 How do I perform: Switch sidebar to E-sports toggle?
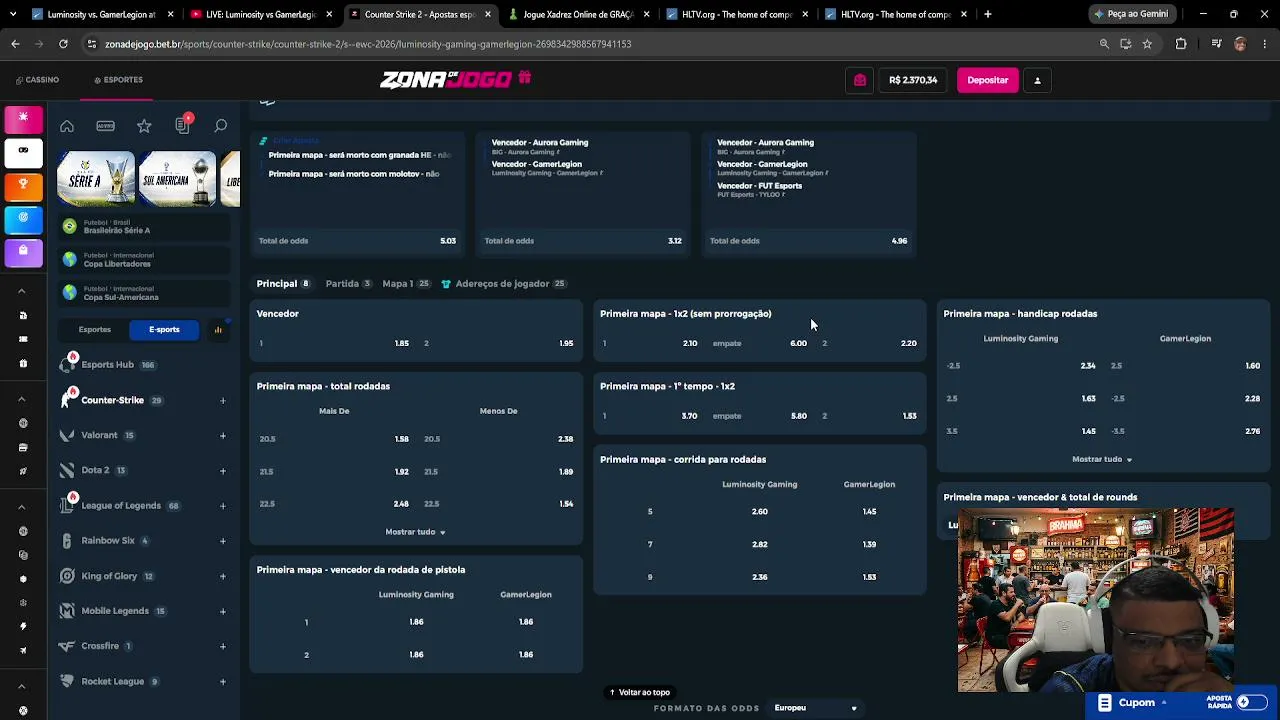point(164,330)
